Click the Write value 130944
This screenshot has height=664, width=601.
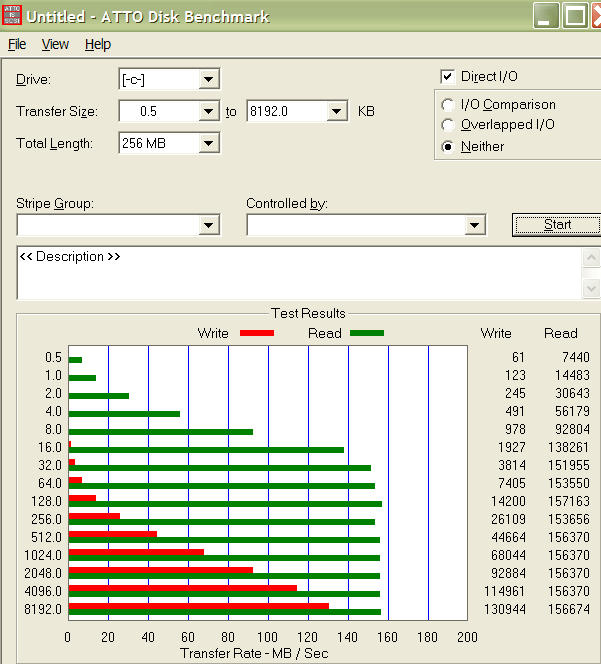(505, 609)
